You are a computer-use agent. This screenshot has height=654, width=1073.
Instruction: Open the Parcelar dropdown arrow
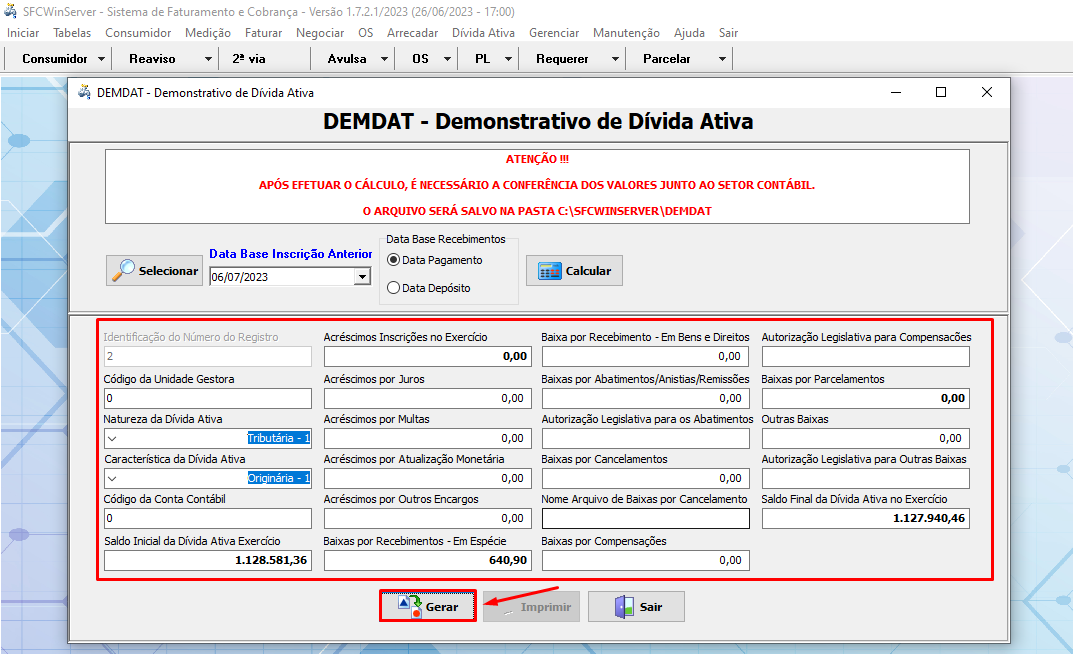click(721, 58)
